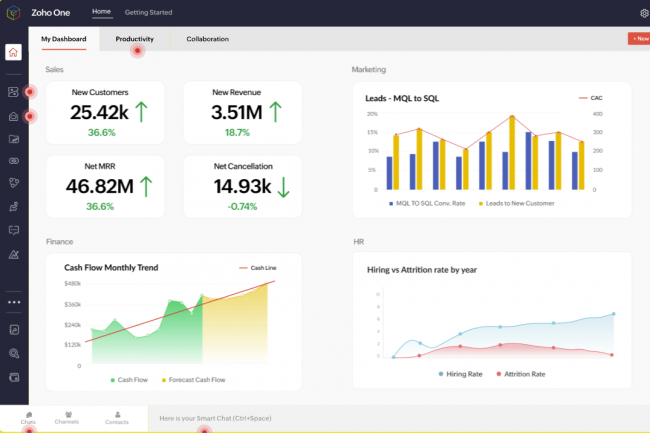650x433 pixels.
Task: Switch to the Collaboration tab
Action: (x=207, y=39)
